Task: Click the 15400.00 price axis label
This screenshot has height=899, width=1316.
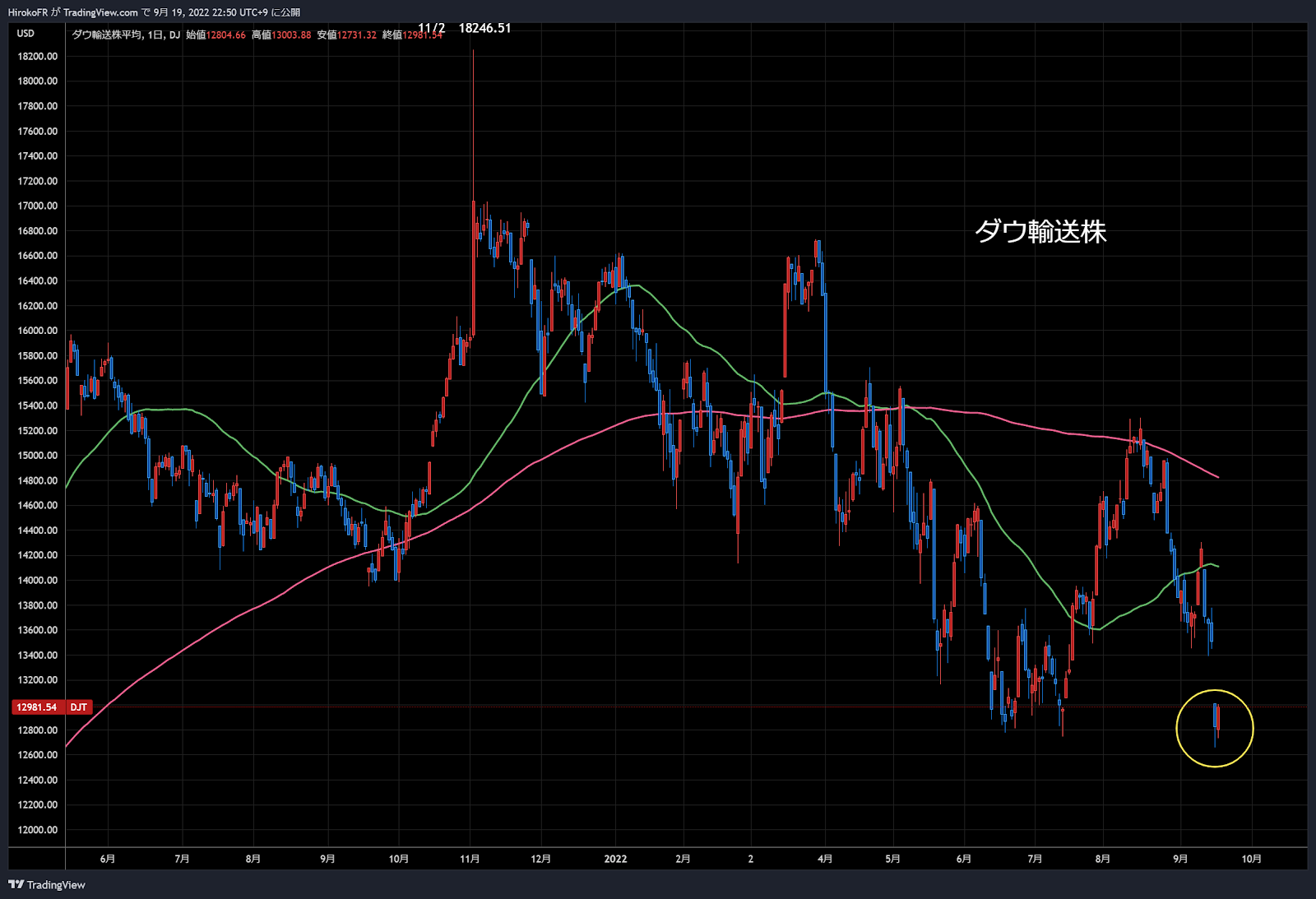Action: pyautogui.click(x=38, y=405)
